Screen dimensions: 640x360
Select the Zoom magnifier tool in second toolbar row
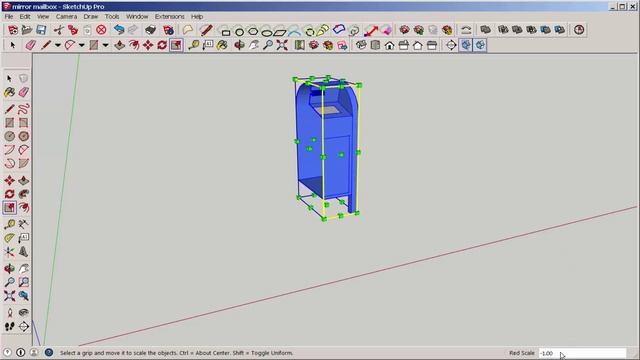[268, 45]
